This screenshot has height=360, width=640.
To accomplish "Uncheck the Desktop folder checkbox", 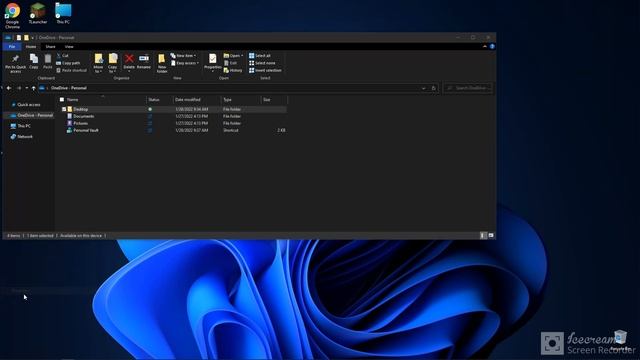I will click(64, 109).
